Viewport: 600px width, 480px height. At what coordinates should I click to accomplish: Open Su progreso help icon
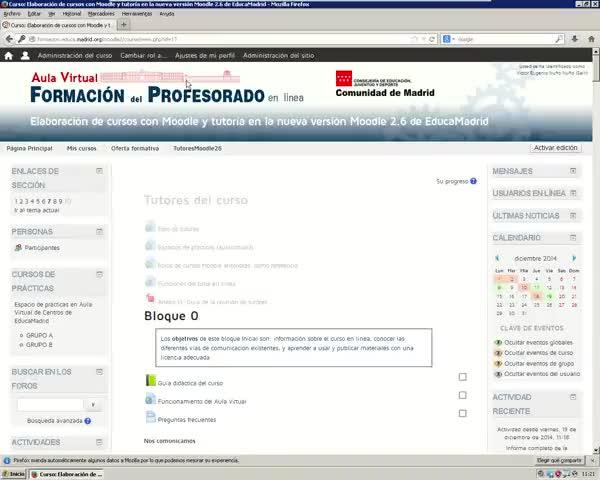click(x=473, y=181)
